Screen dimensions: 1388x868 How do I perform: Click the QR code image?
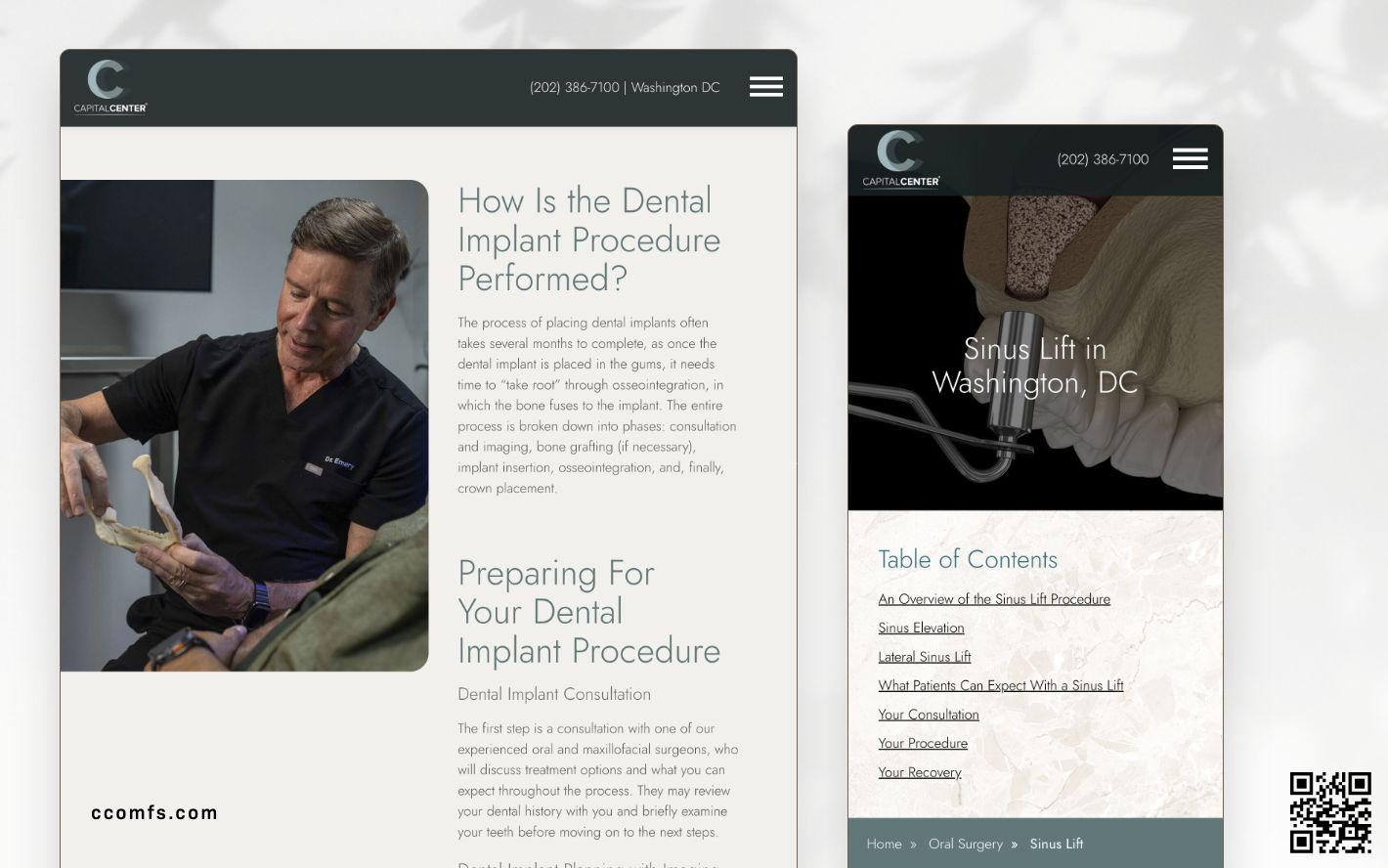1329,811
